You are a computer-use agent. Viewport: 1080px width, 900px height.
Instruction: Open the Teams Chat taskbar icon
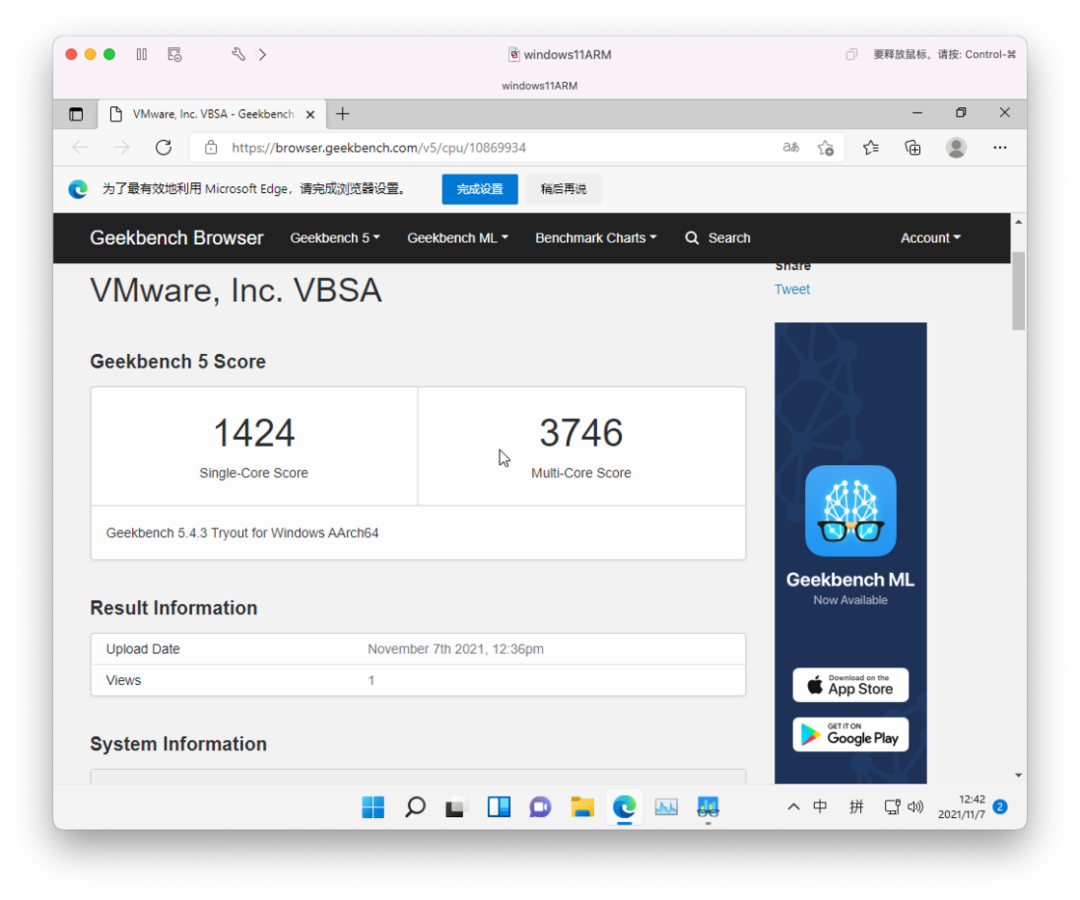pos(541,807)
